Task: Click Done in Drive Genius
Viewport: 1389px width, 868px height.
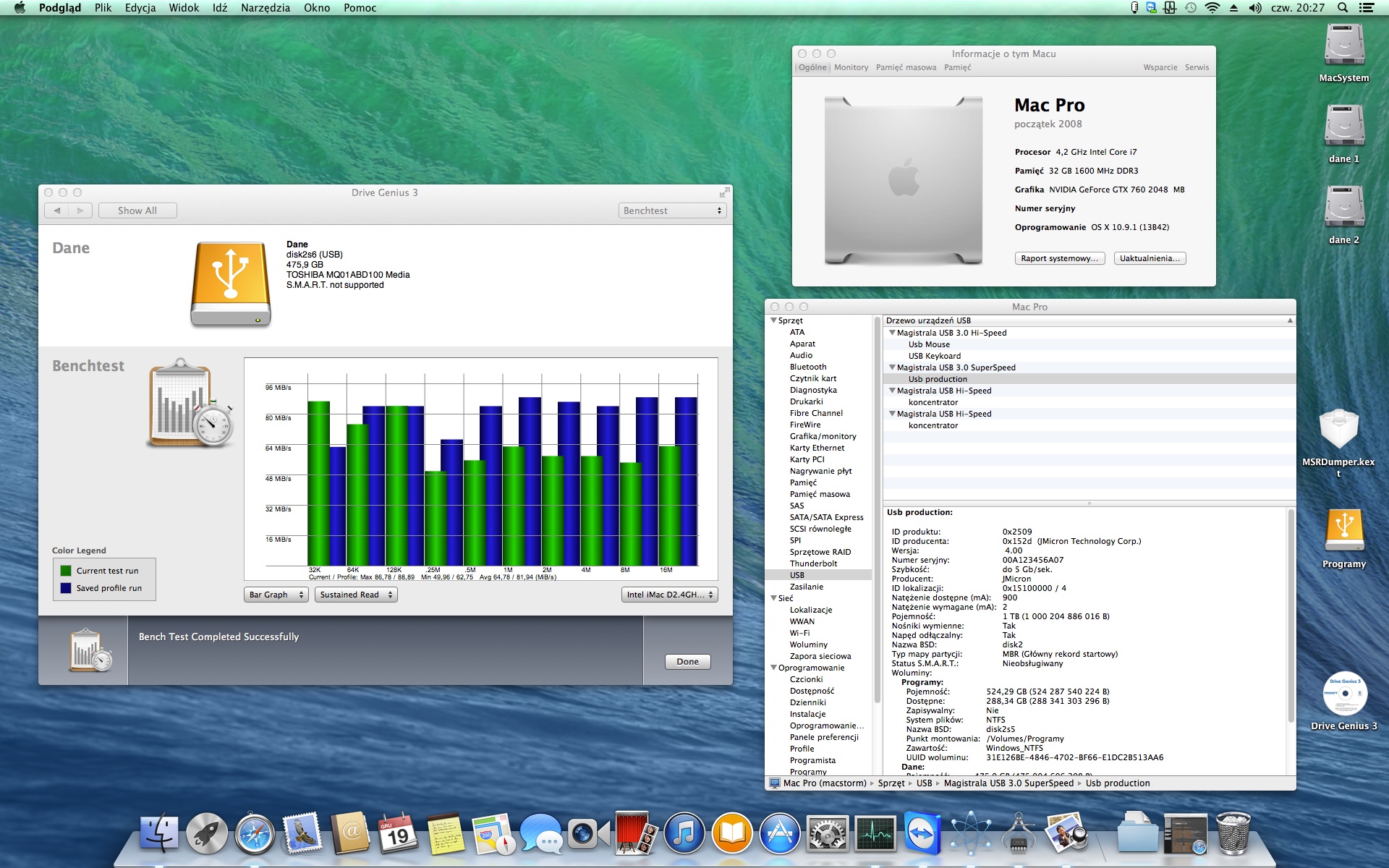Action: (x=687, y=661)
